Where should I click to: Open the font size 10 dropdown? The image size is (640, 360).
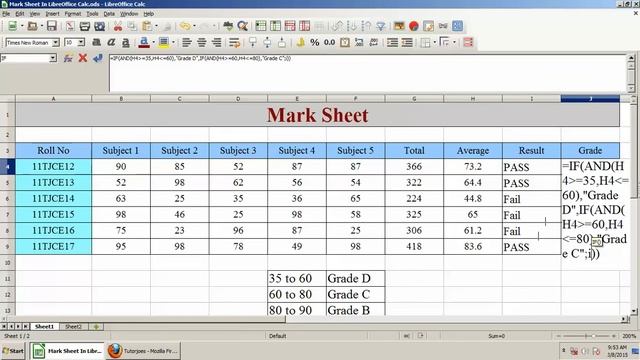[x=81, y=42]
